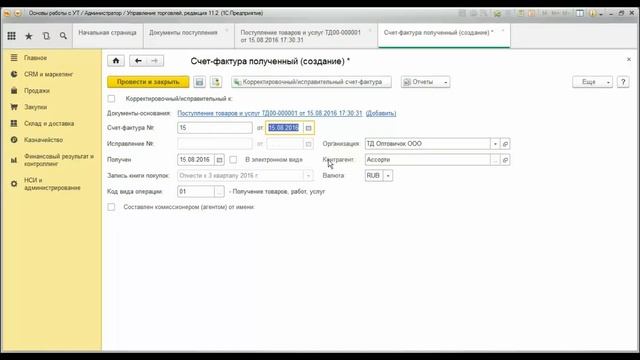Choose Код вида операции via ellipsis button

(219, 191)
